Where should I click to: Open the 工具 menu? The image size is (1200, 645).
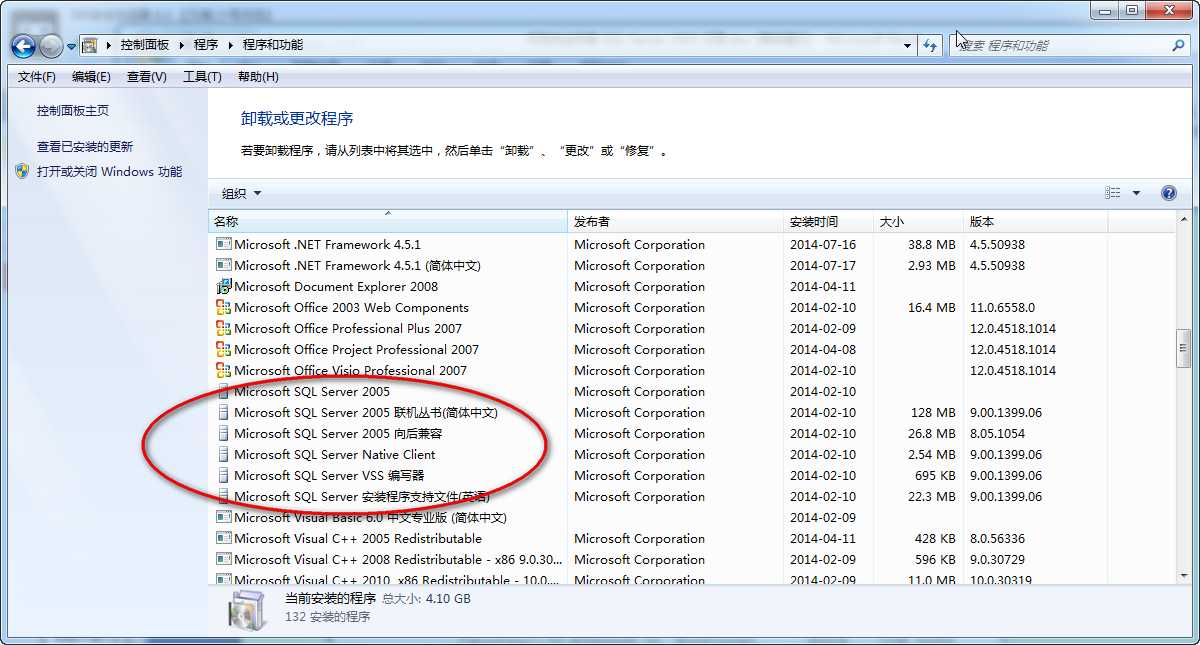point(200,76)
